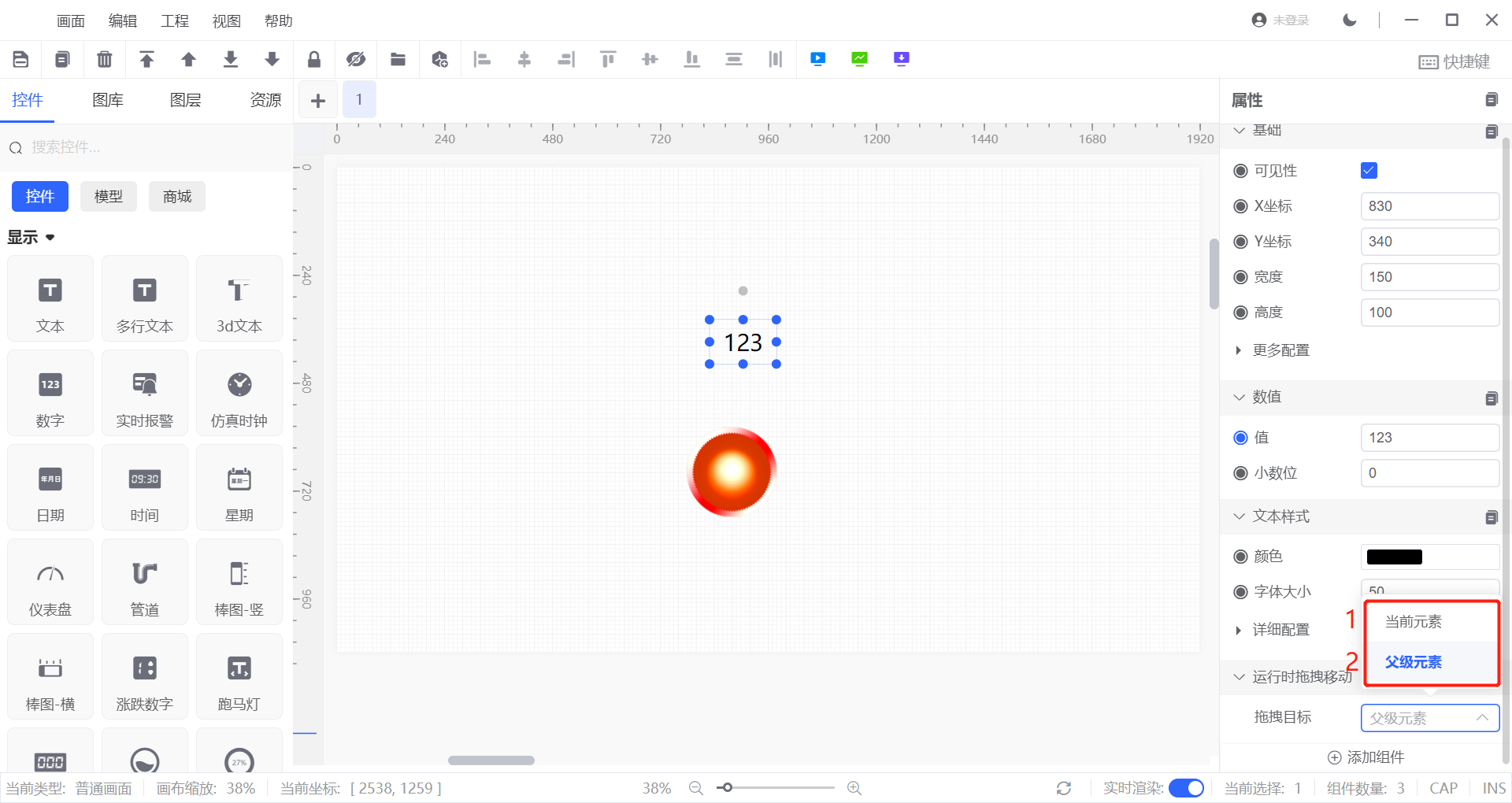Viewport: 1512px width, 803px height.
Task: Click the black 颜色 color swatch
Action: pyautogui.click(x=1394, y=557)
